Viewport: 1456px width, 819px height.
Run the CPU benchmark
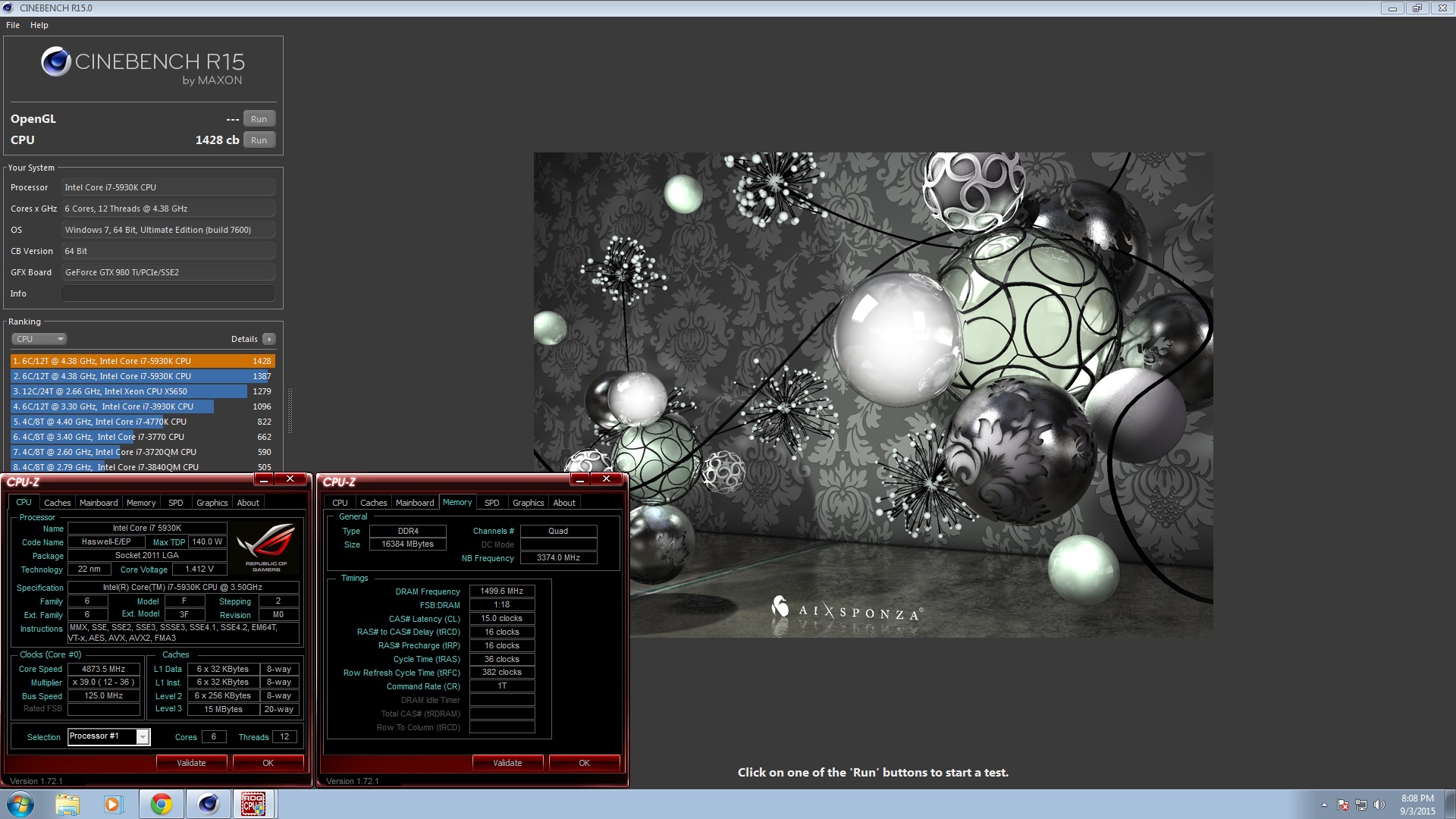coord(259,140)
